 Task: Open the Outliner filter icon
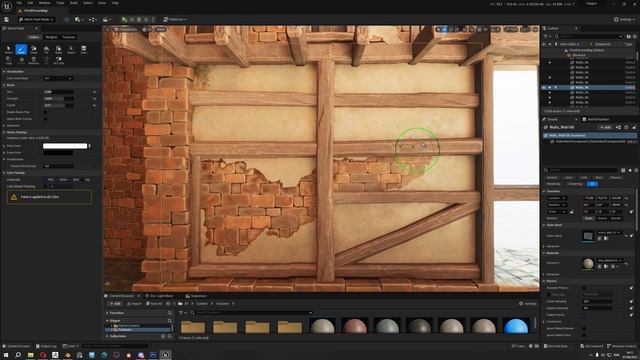[546, 36]
